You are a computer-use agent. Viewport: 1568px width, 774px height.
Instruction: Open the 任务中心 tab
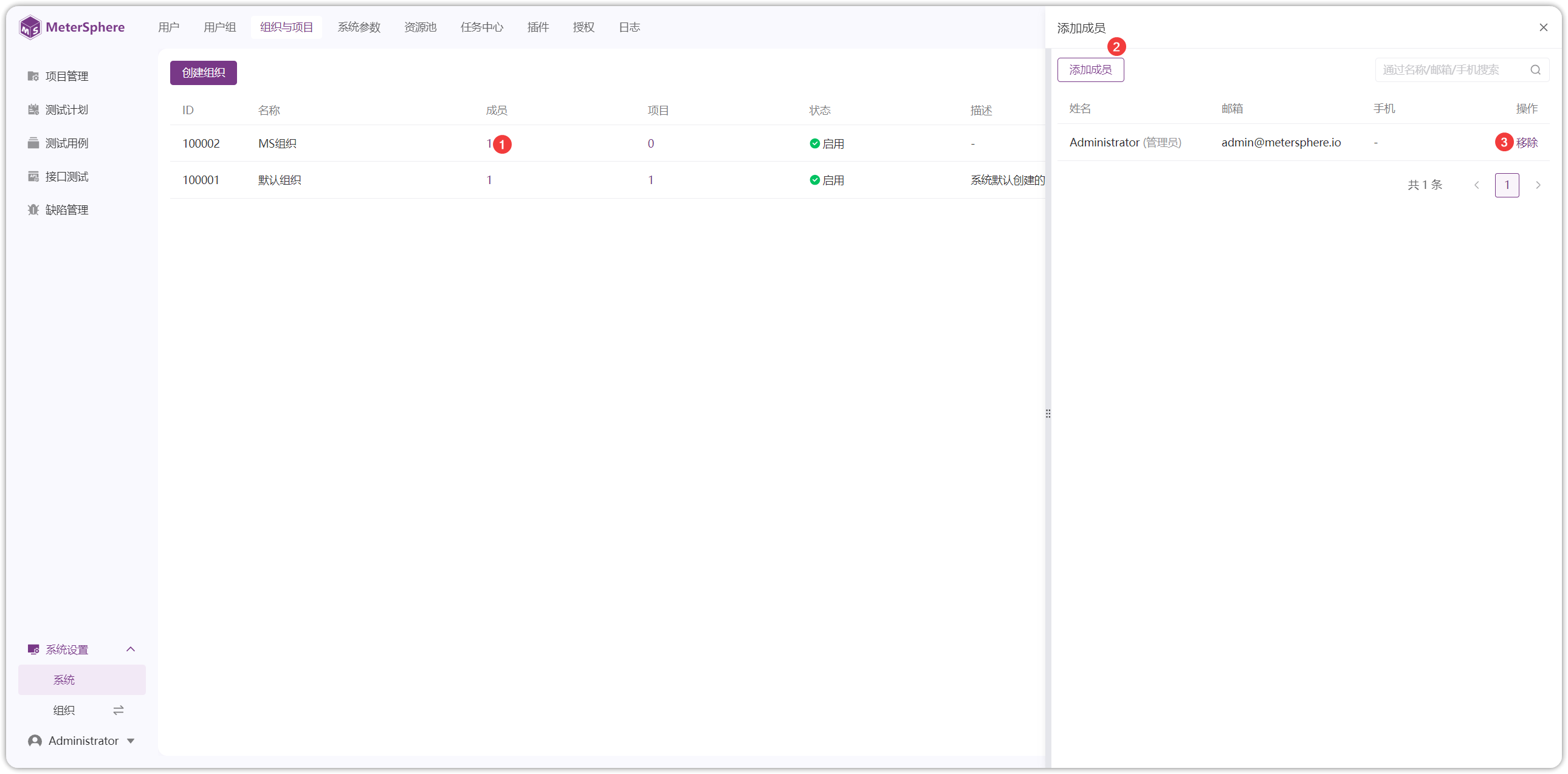[x=481, y=27]
